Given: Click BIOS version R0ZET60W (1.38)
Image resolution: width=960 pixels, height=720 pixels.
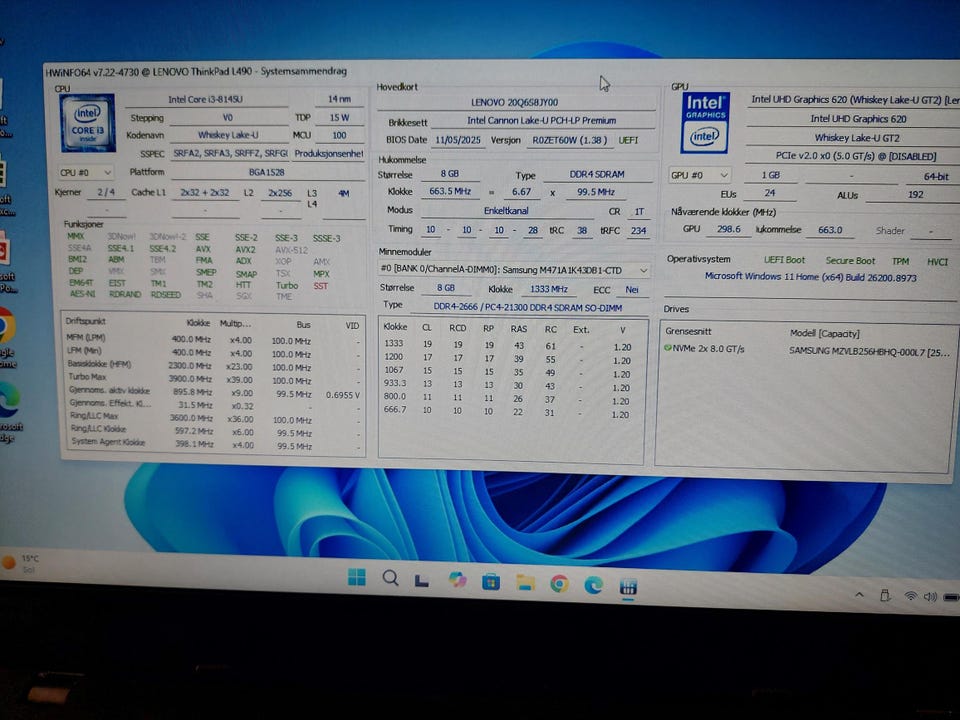Looking at the screenshot, I should click(569, 140).
